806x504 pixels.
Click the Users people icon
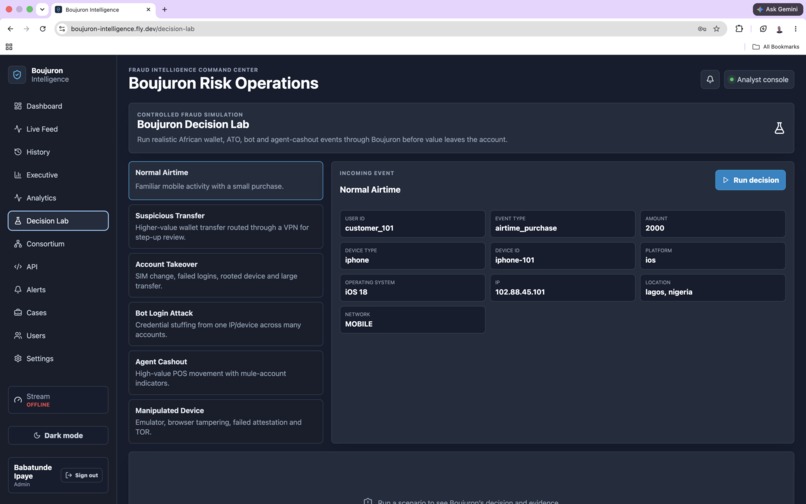18,335
